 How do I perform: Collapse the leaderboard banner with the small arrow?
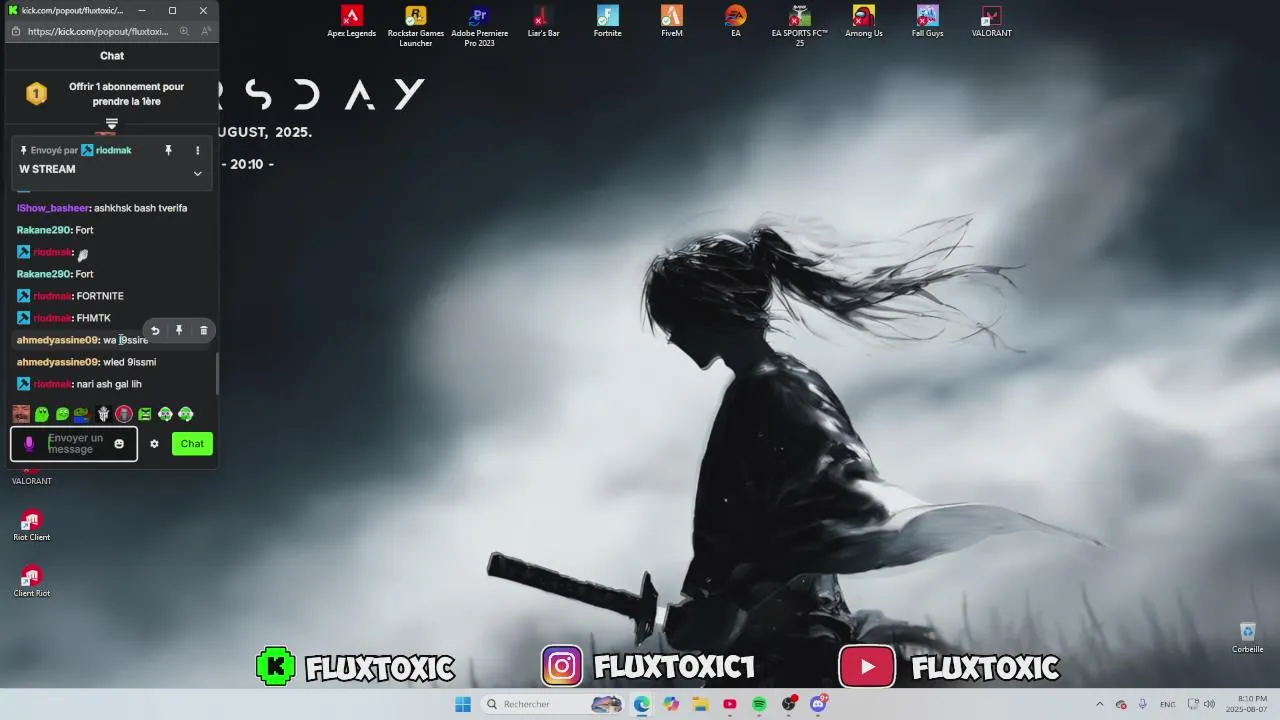[112, 124]
